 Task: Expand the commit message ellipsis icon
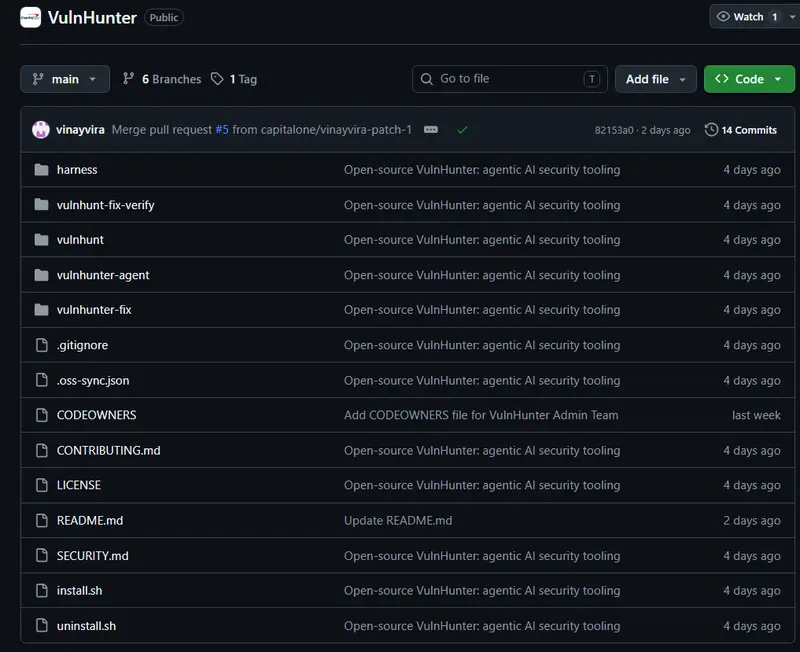431,130
